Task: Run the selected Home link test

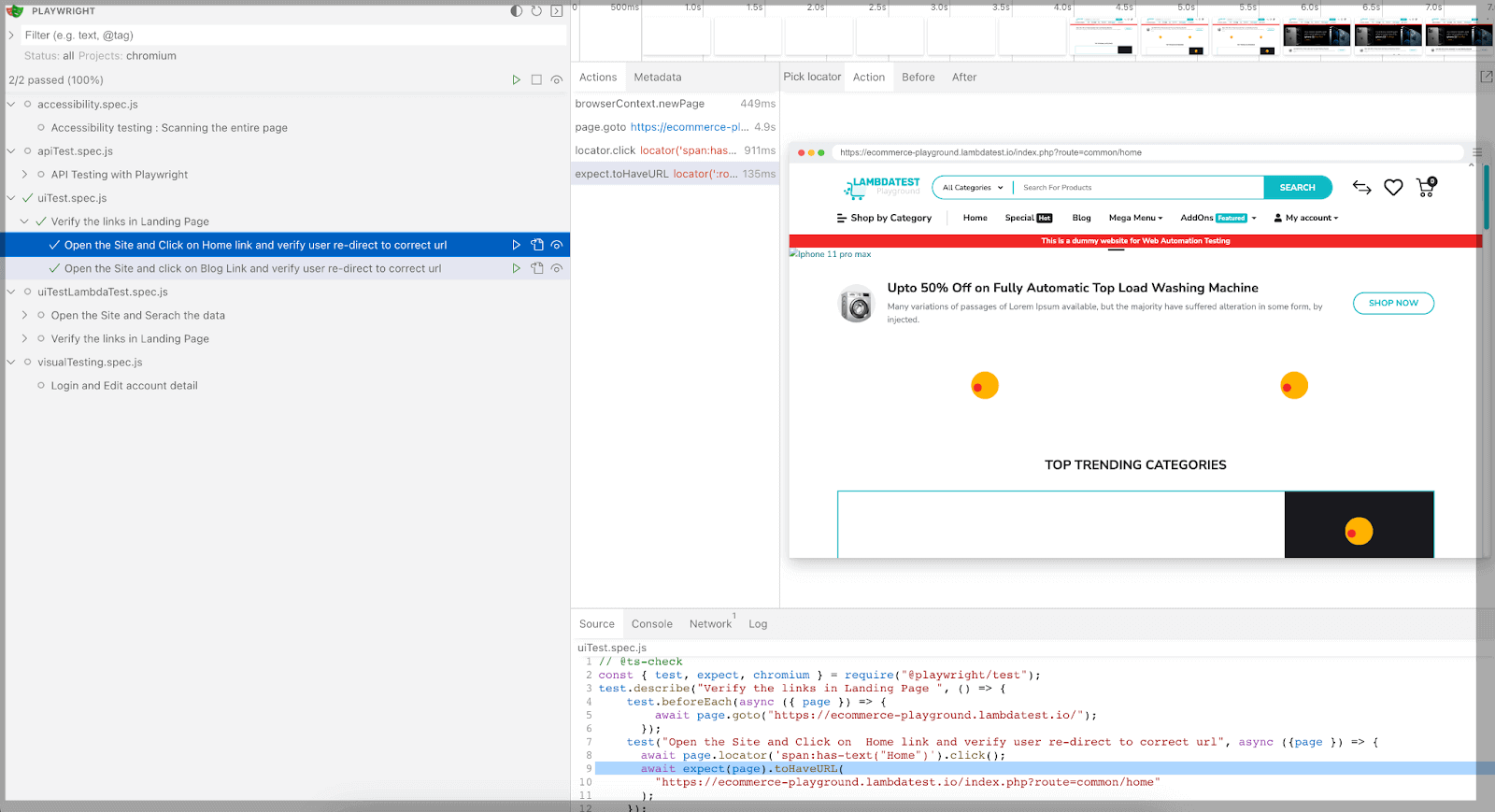Action: pos(516,245)
